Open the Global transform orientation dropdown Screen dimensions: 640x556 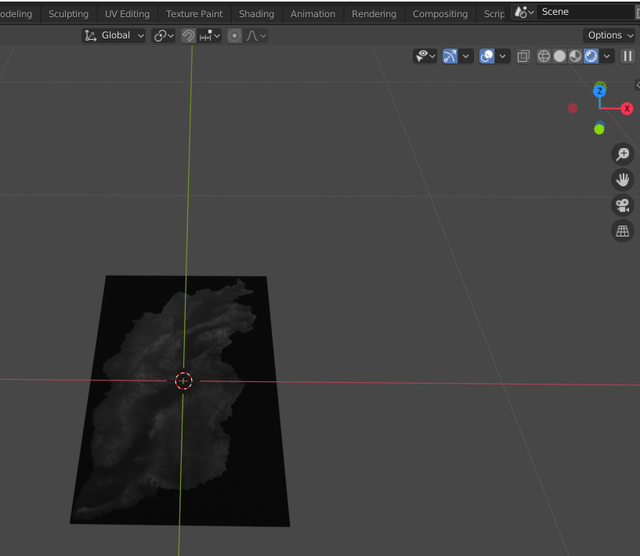[x=114, y=35]
